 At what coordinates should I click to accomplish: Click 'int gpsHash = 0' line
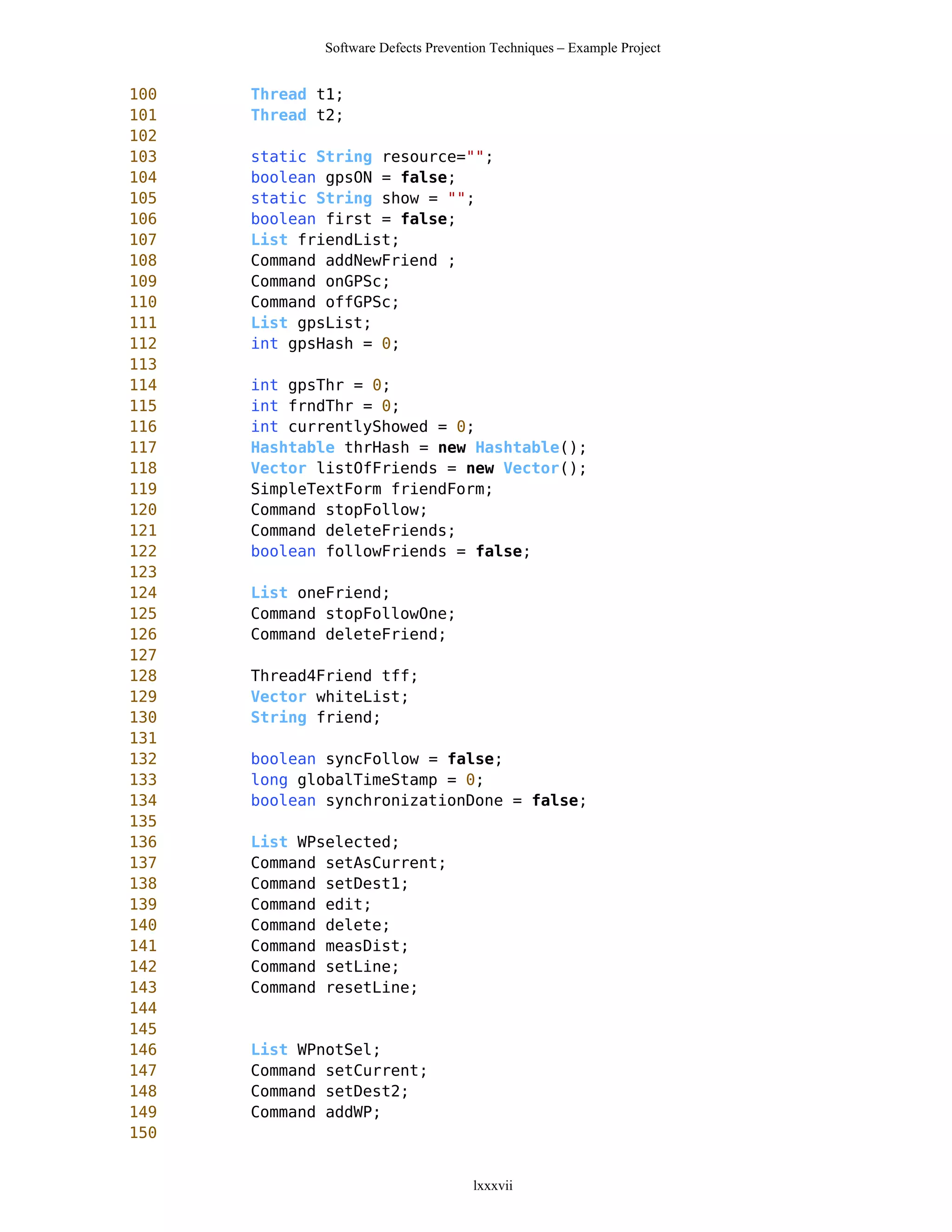(x=324, y=344)
